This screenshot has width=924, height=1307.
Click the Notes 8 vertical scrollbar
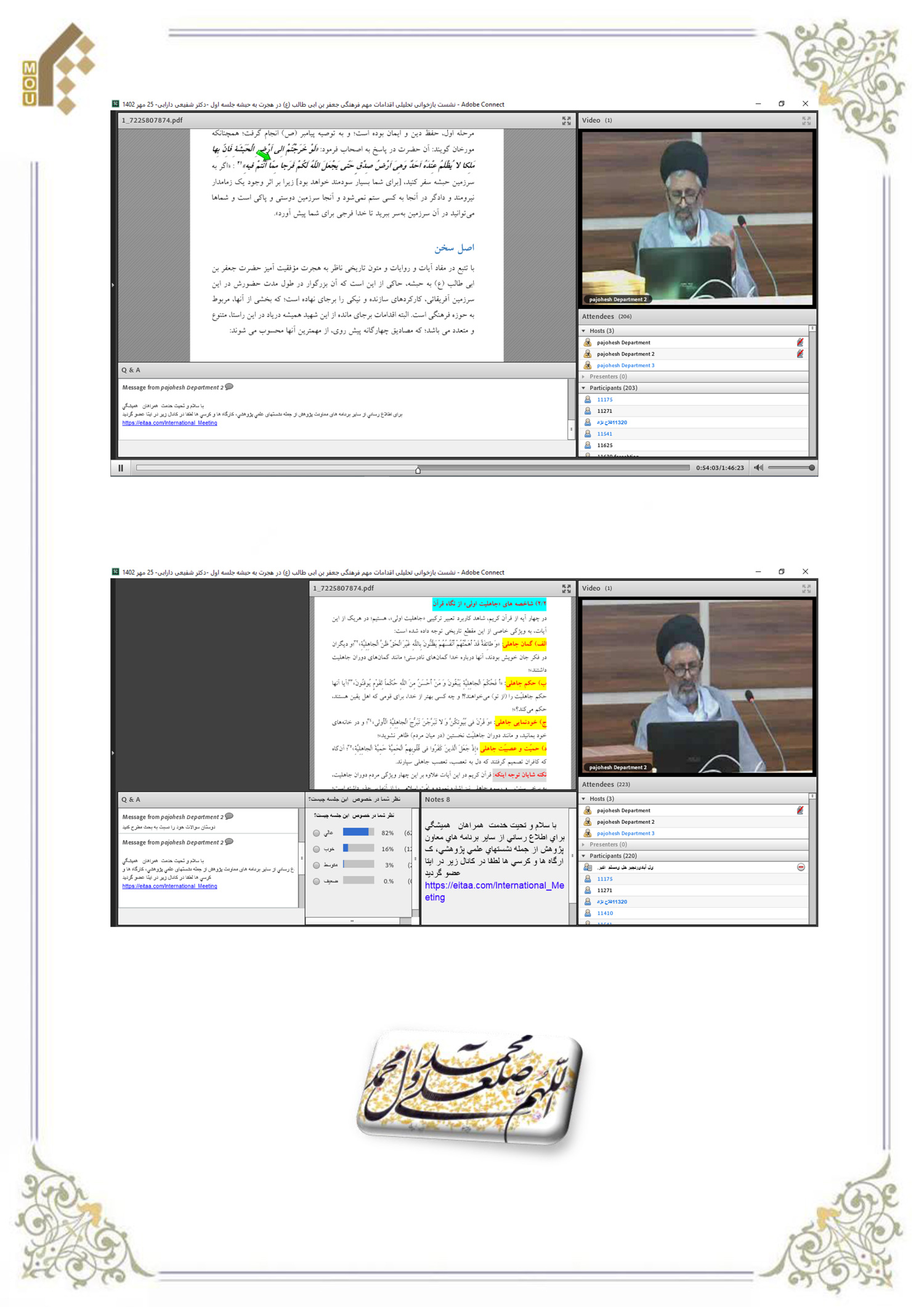tap(572, 866)
